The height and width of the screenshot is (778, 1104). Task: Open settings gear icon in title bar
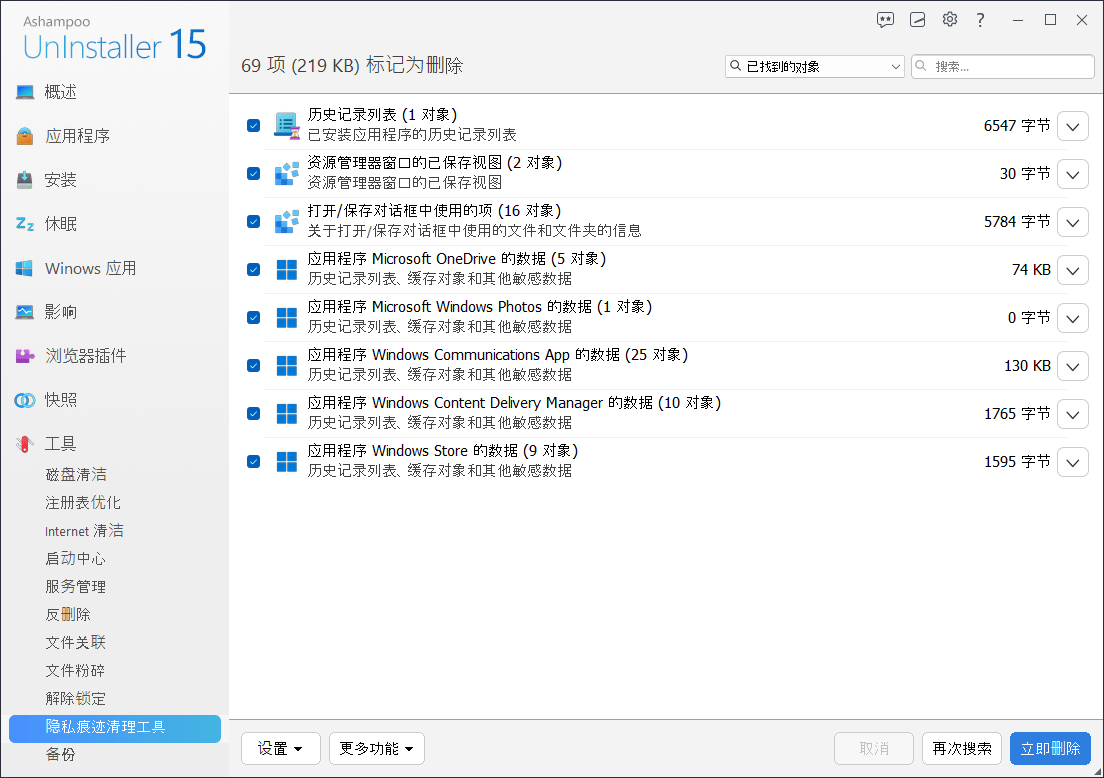(950, 19)
